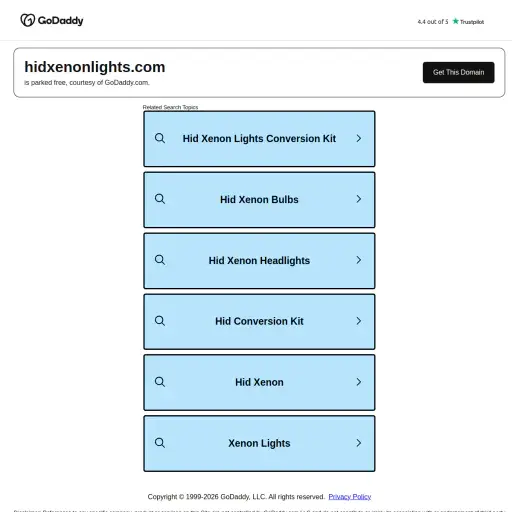Click search icon beside Hid Xenon Bulbs
Viewport: 512px width, 512px height.
pos(160,199)
